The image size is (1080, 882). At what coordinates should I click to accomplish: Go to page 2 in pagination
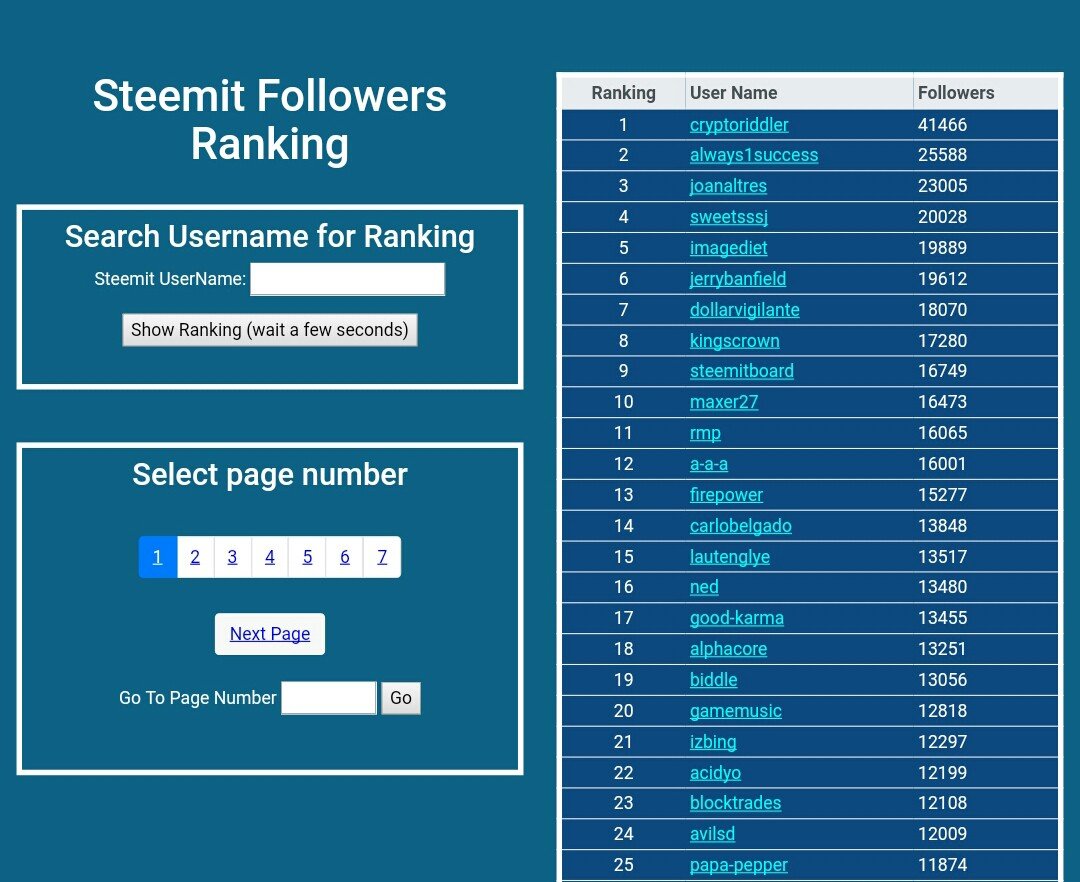pos(195,557)
